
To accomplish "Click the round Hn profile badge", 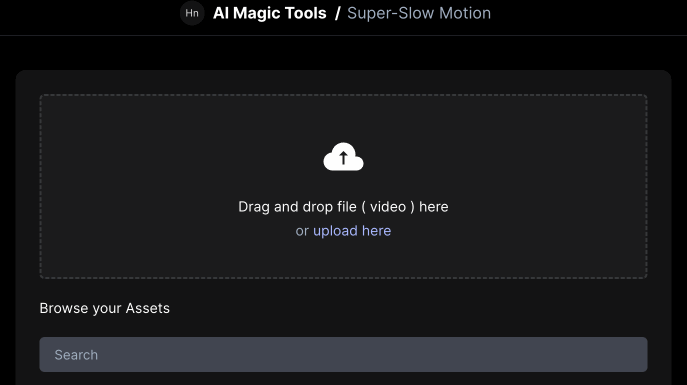I will click(192, 13).
